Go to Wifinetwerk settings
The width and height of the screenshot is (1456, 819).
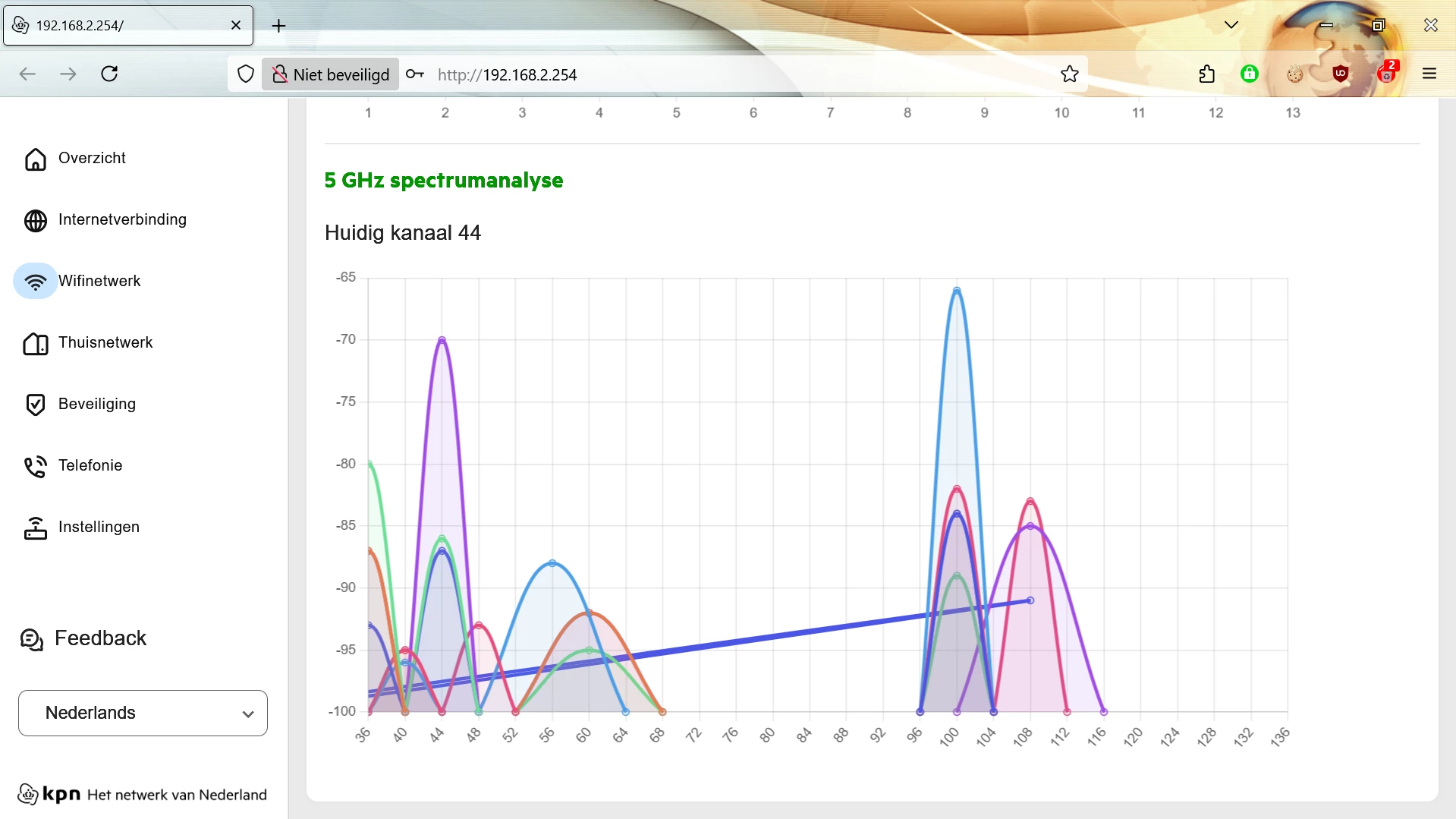click(x=99, y=281)
